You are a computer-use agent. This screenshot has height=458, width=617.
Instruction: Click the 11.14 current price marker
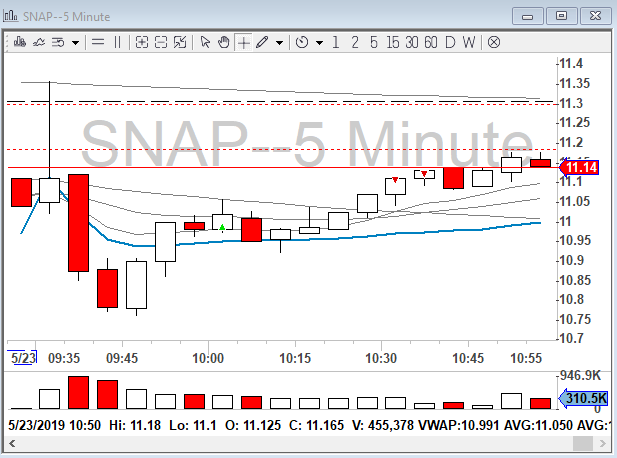(x=579, y=168)
